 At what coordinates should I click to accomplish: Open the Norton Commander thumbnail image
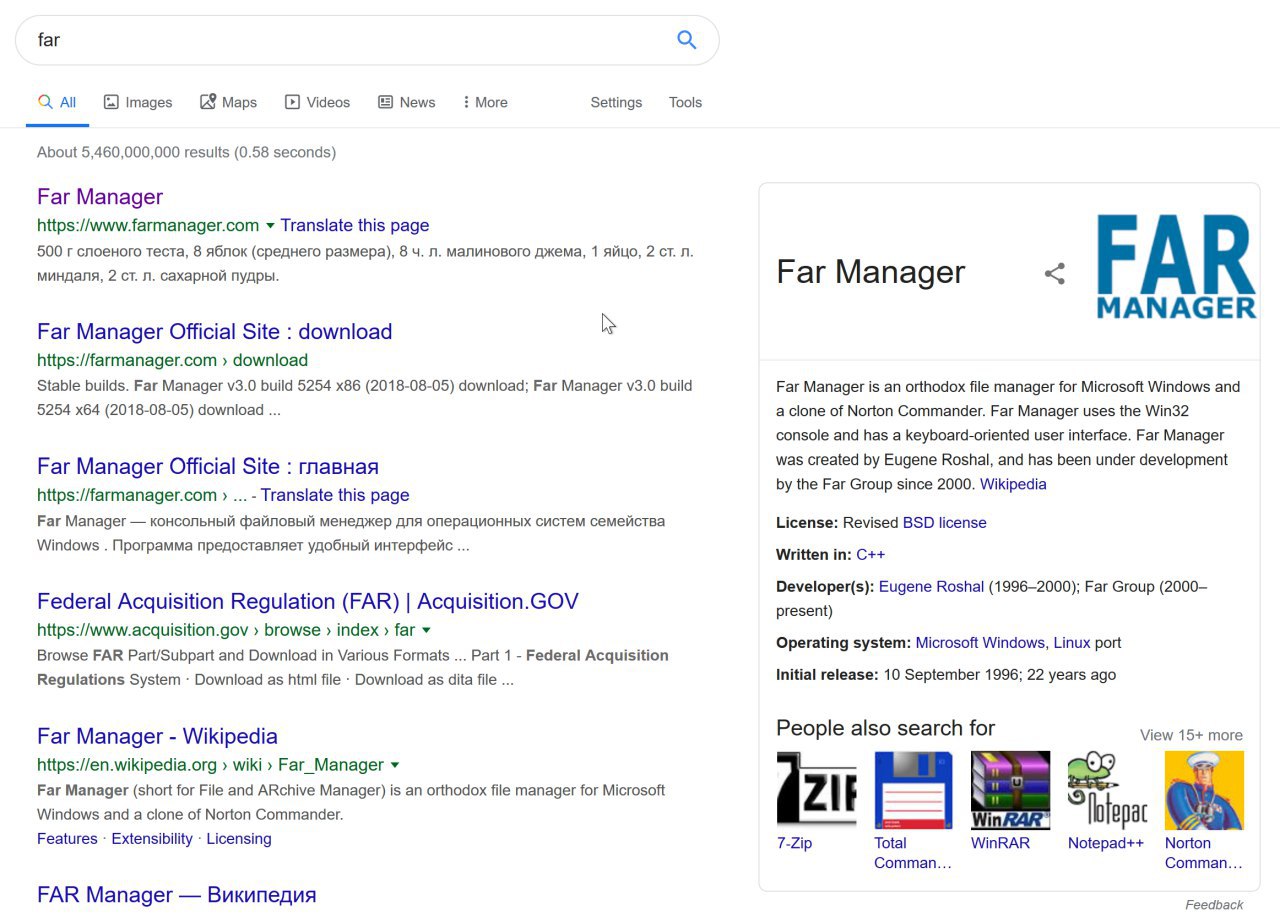click(1204, 790)
